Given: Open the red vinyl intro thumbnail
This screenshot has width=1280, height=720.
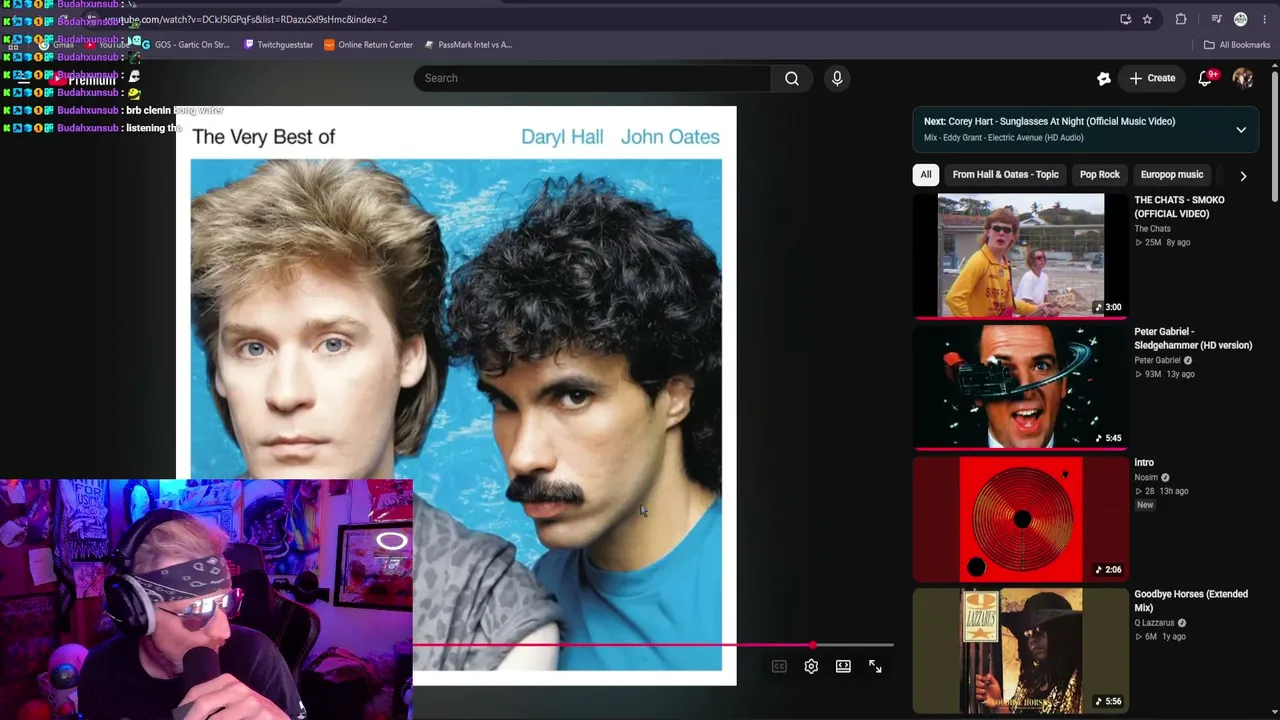Looking at the screenshot, I should (1020, 519).
